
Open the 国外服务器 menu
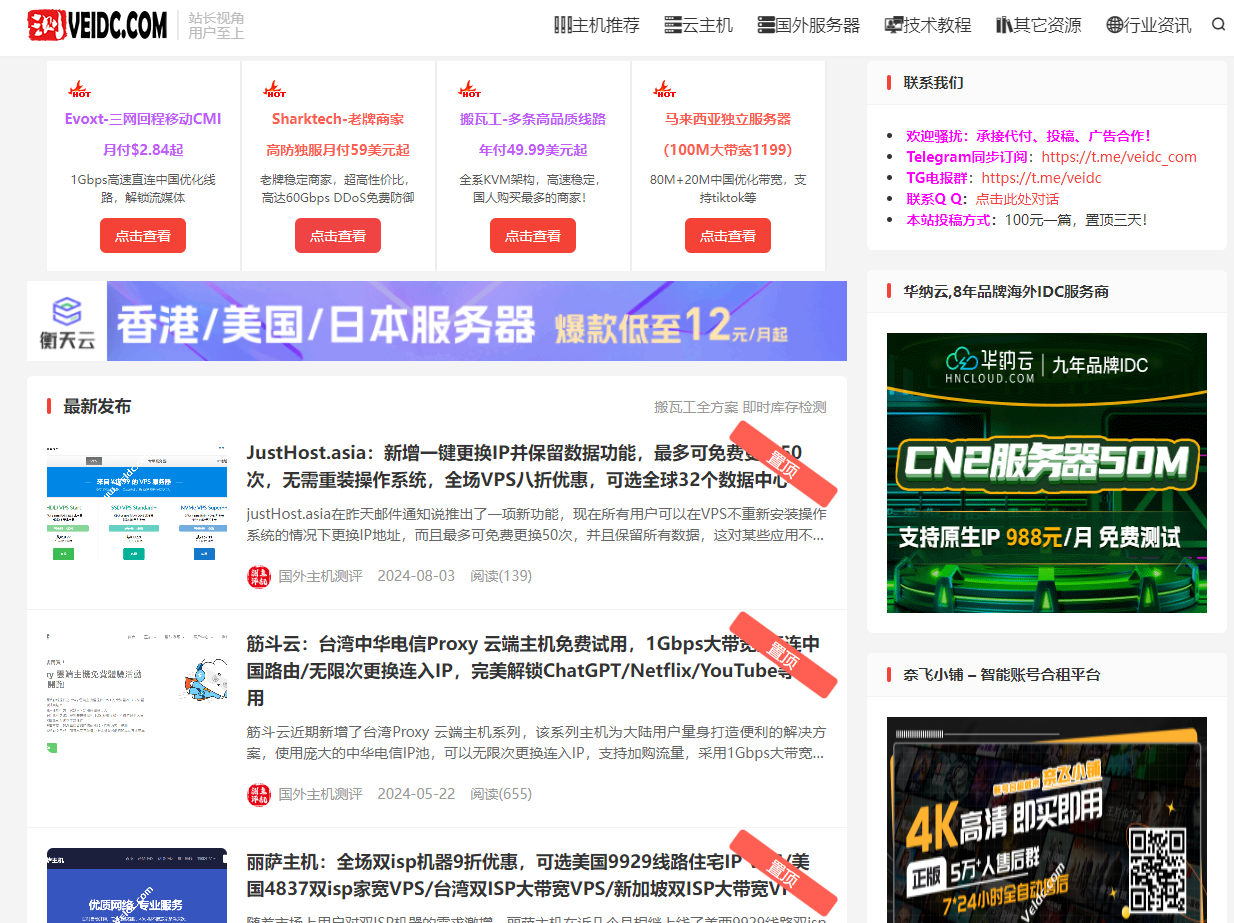809,25
